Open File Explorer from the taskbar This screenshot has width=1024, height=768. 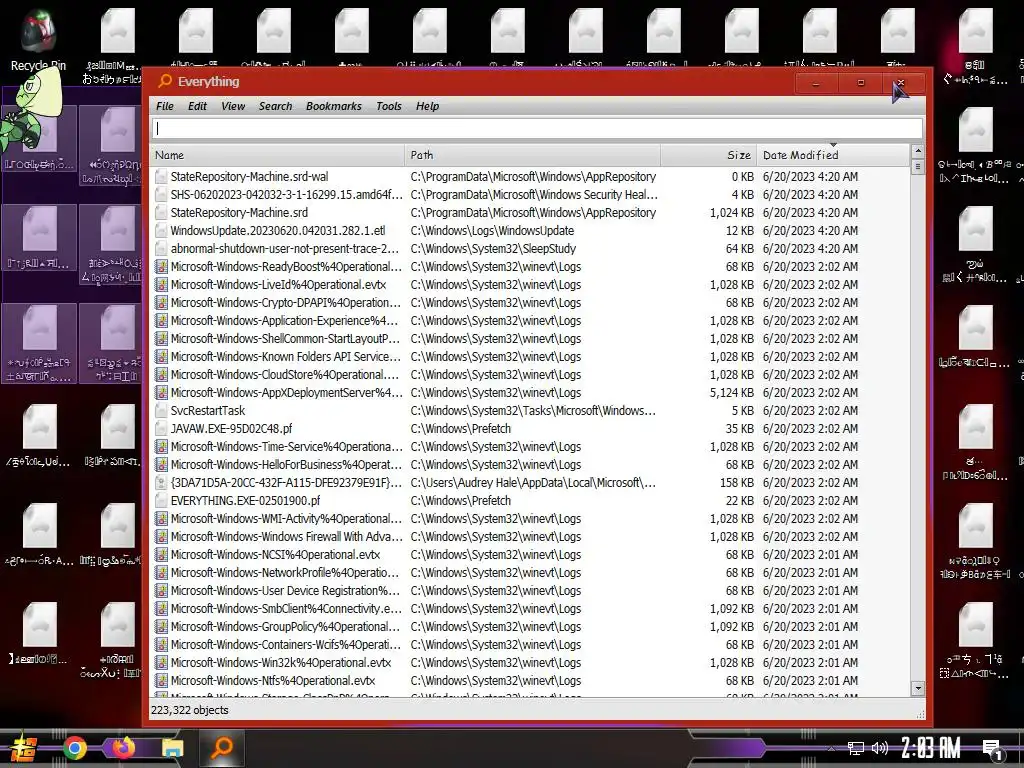pos(172,748)
